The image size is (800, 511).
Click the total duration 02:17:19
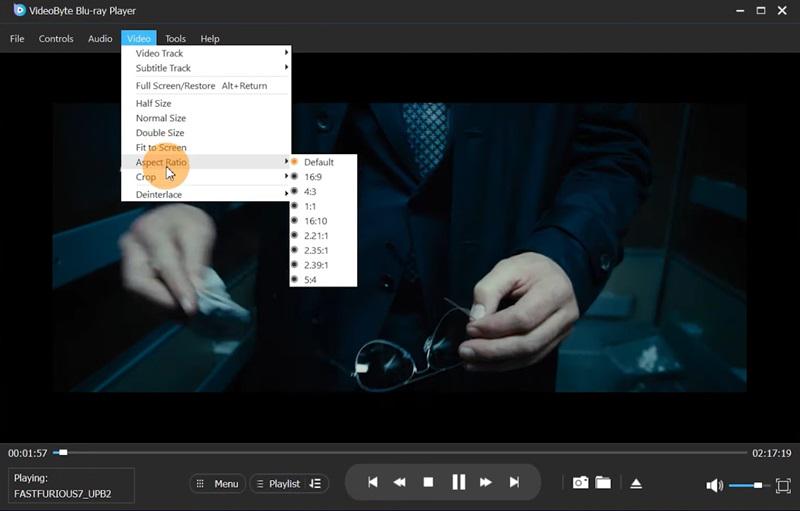[771, 453]
